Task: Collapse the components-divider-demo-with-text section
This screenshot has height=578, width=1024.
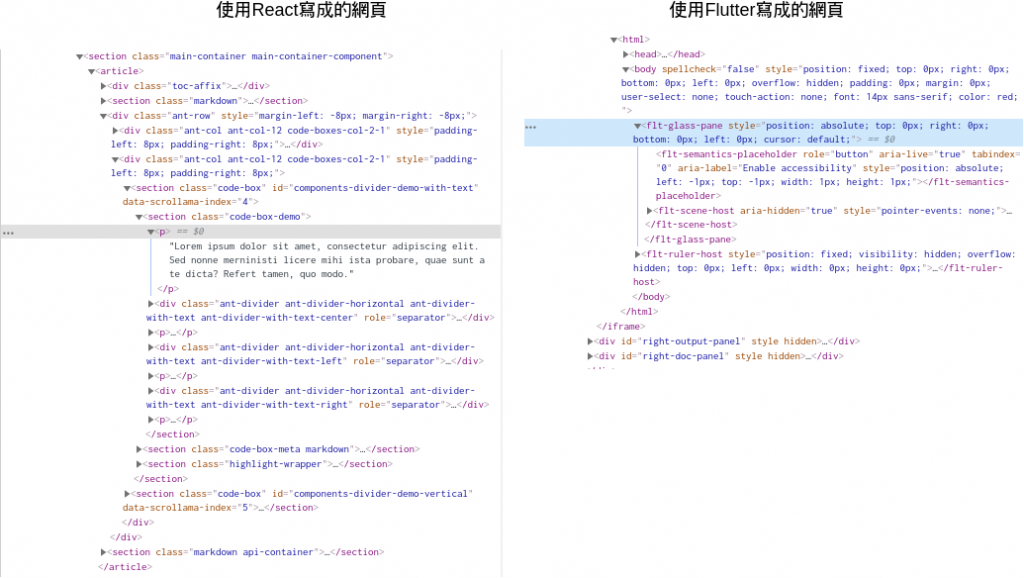Action: (x=127, y=188)
